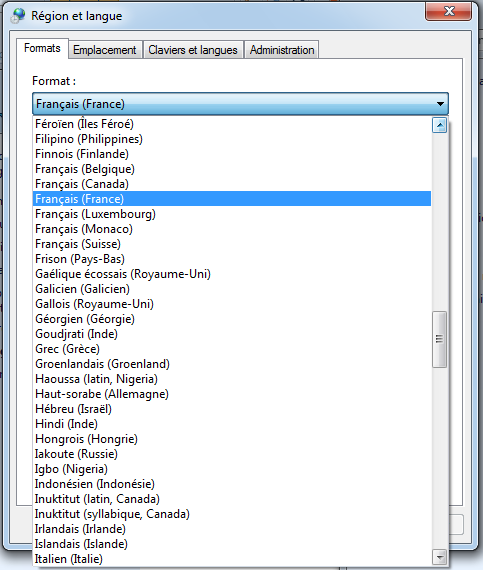Screen dimensions: 483x570
Task: Click the globe icon in title bar
Action: pos(18,16)
